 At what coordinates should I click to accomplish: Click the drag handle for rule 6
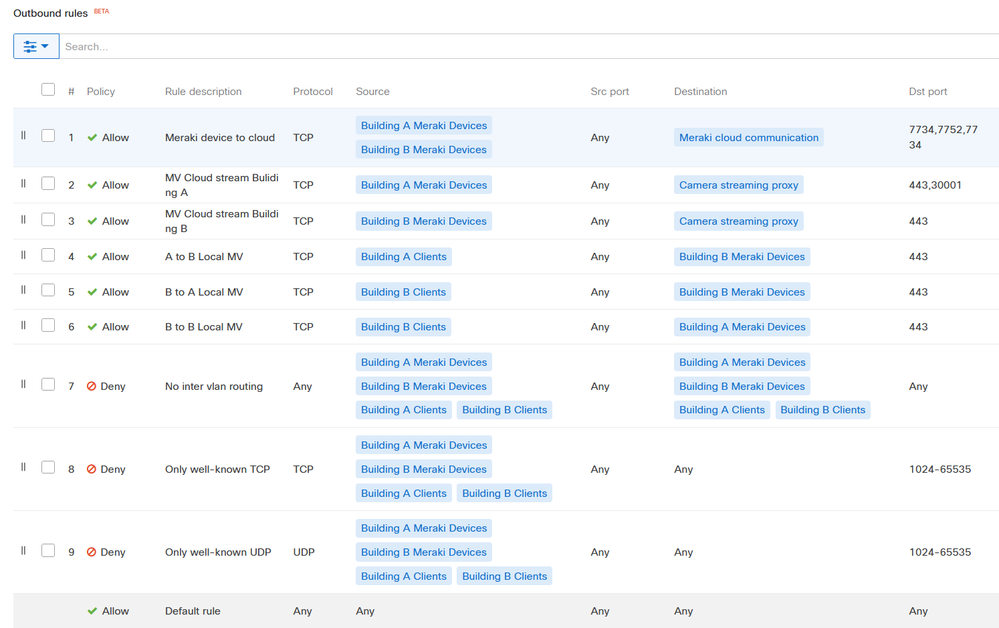click(x=24, y=325)
